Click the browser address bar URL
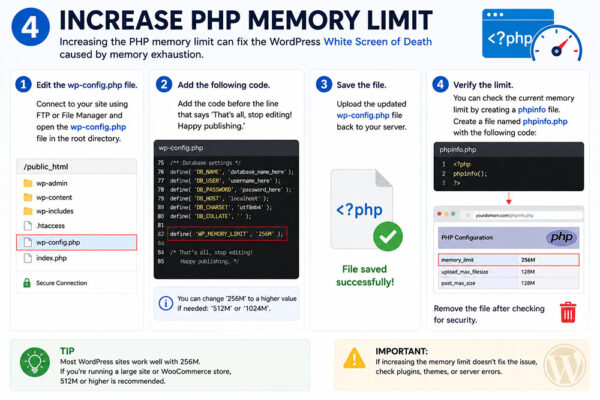The height and width of the screenshot is (400, 600). 504,216
